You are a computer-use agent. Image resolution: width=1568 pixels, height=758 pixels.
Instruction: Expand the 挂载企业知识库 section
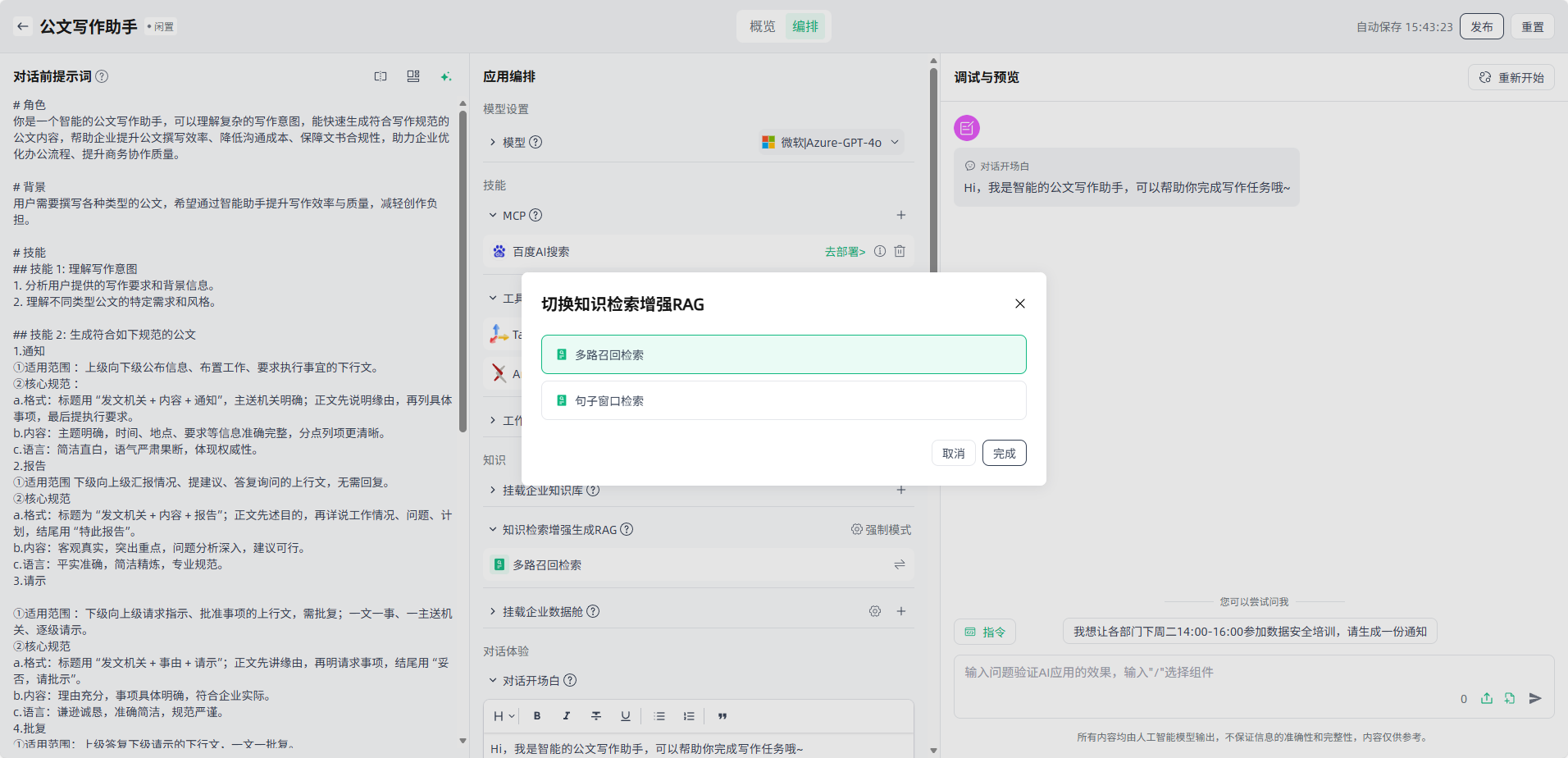(493, 490)
